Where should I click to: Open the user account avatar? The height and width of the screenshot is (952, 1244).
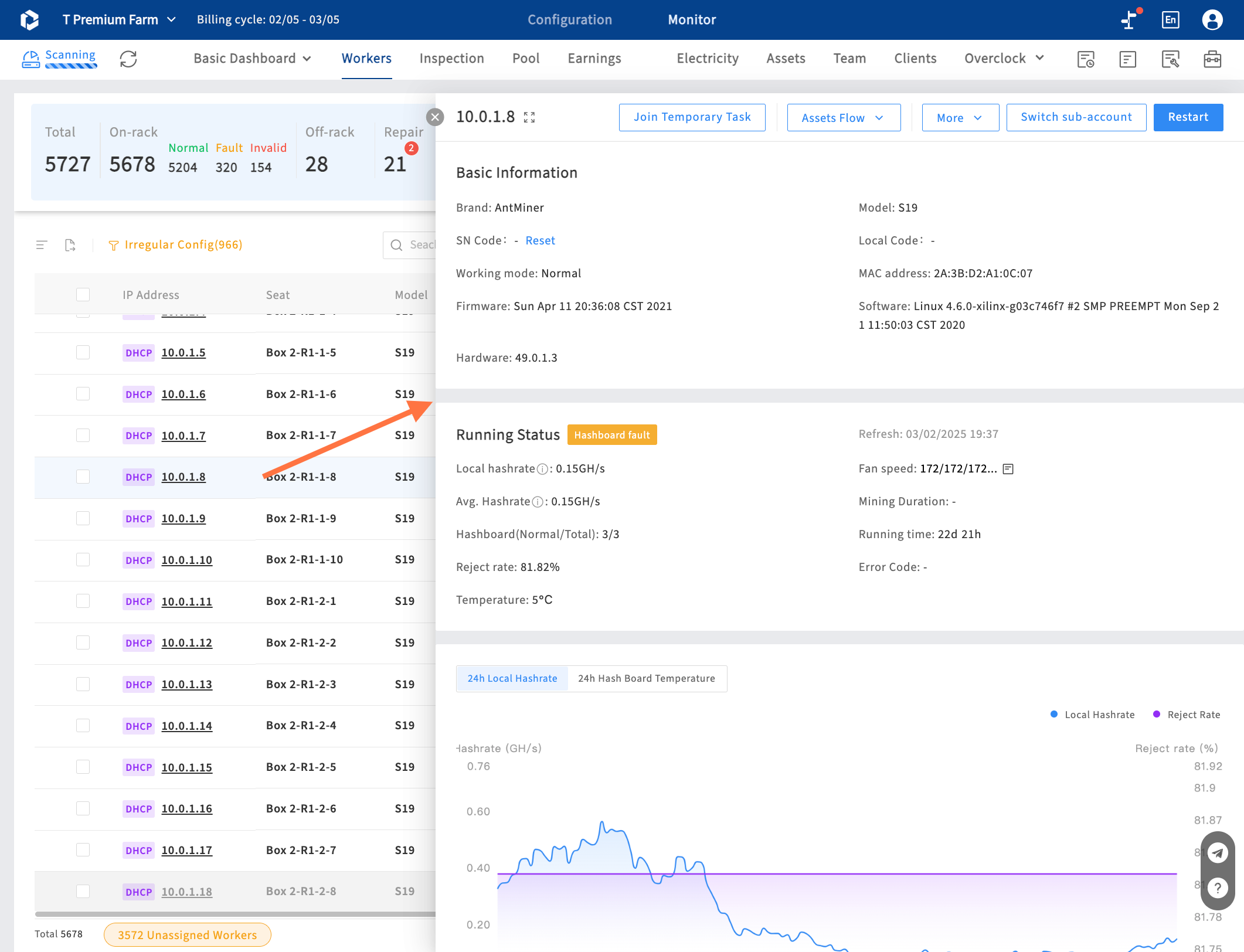[1212, 20]
